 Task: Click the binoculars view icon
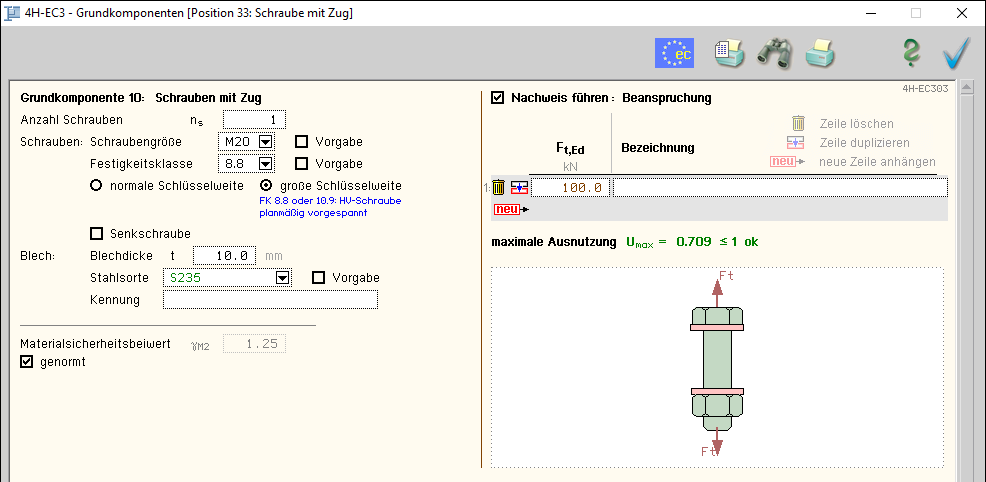pyautogui.click(x=774, y=53)
